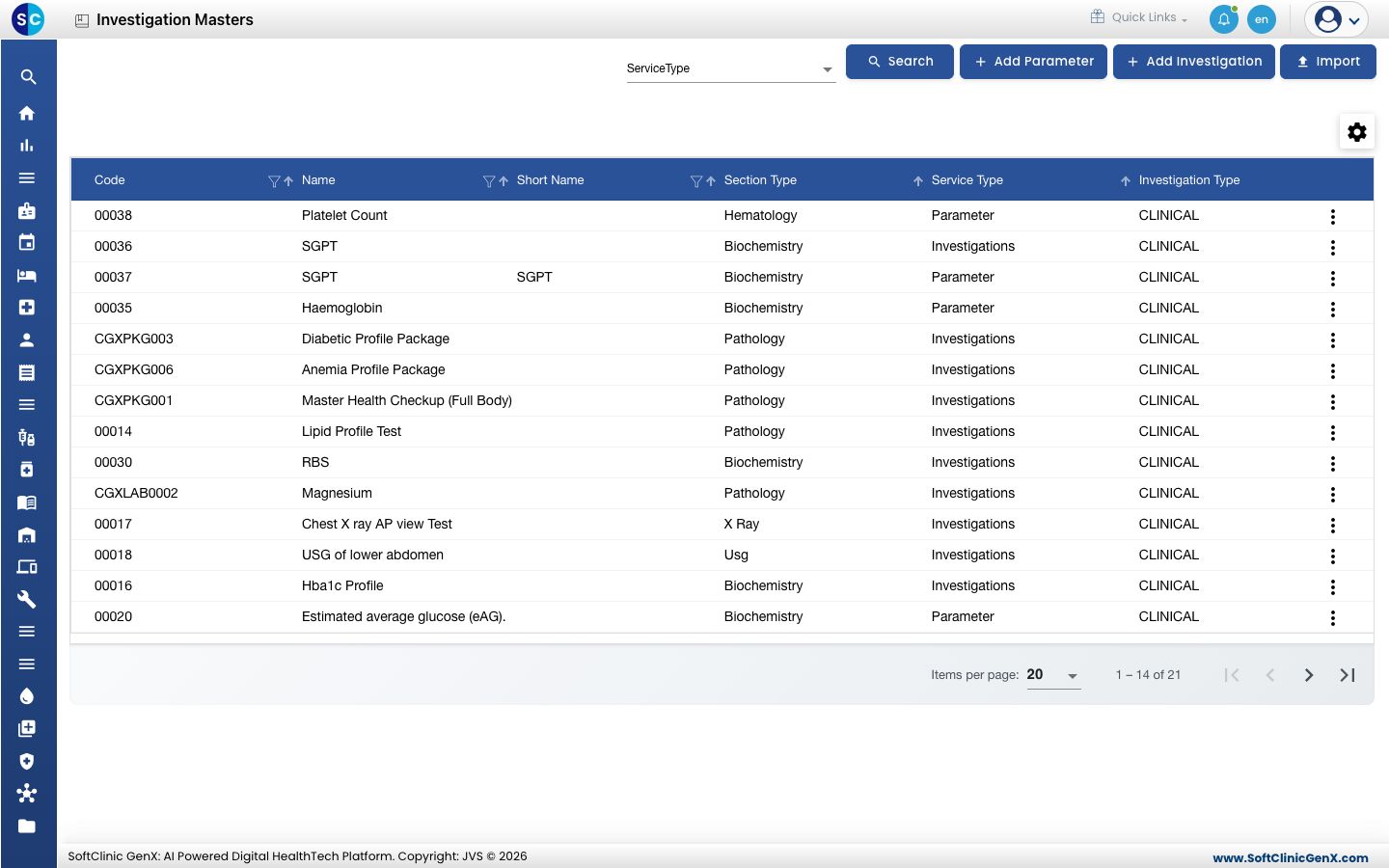1389x868 pixels.
Task: Open the medical cross box icon
Action: coord(27,307)
